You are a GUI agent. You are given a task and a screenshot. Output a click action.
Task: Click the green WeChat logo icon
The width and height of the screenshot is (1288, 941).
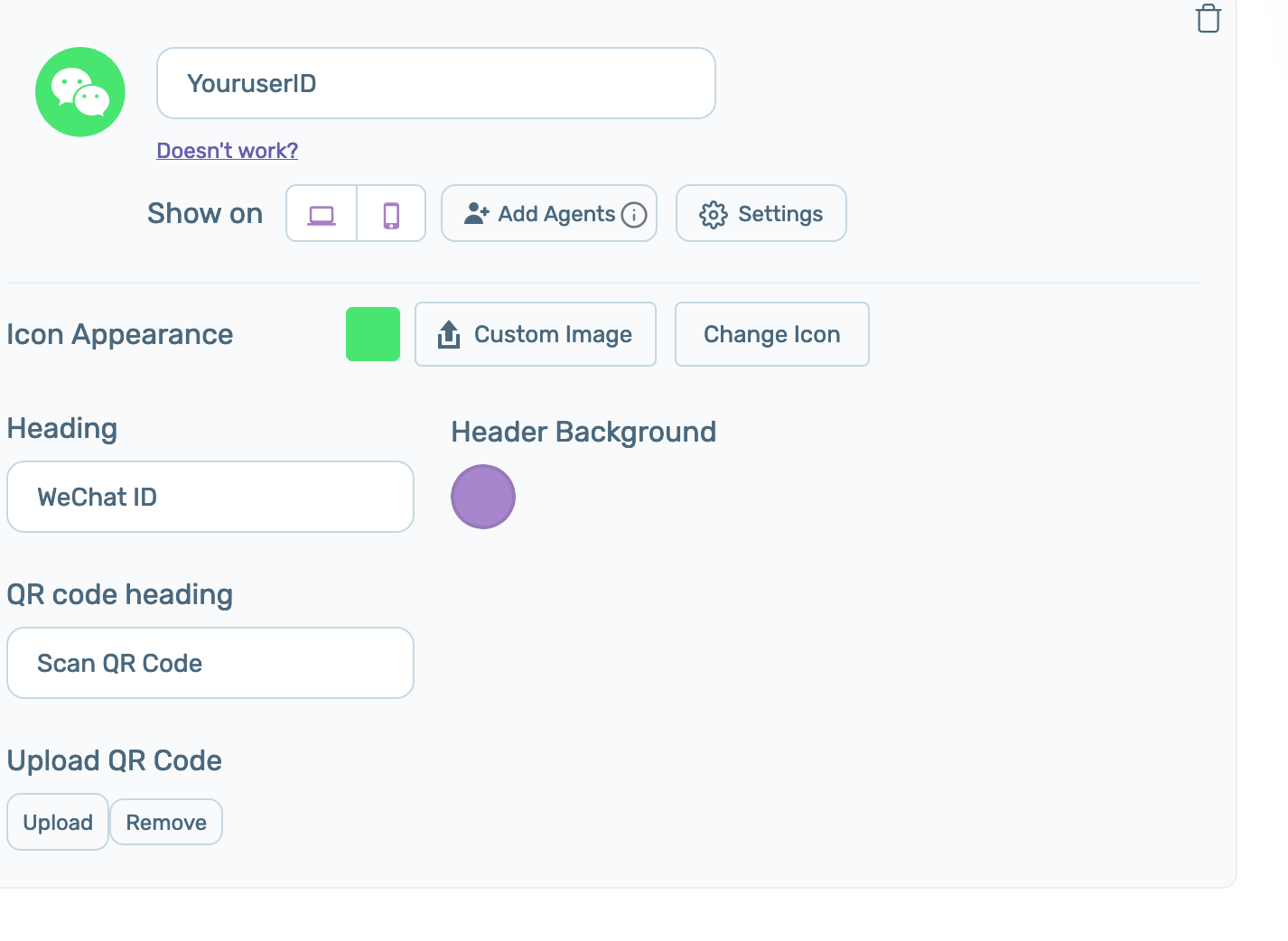click(x=80, y=92)
